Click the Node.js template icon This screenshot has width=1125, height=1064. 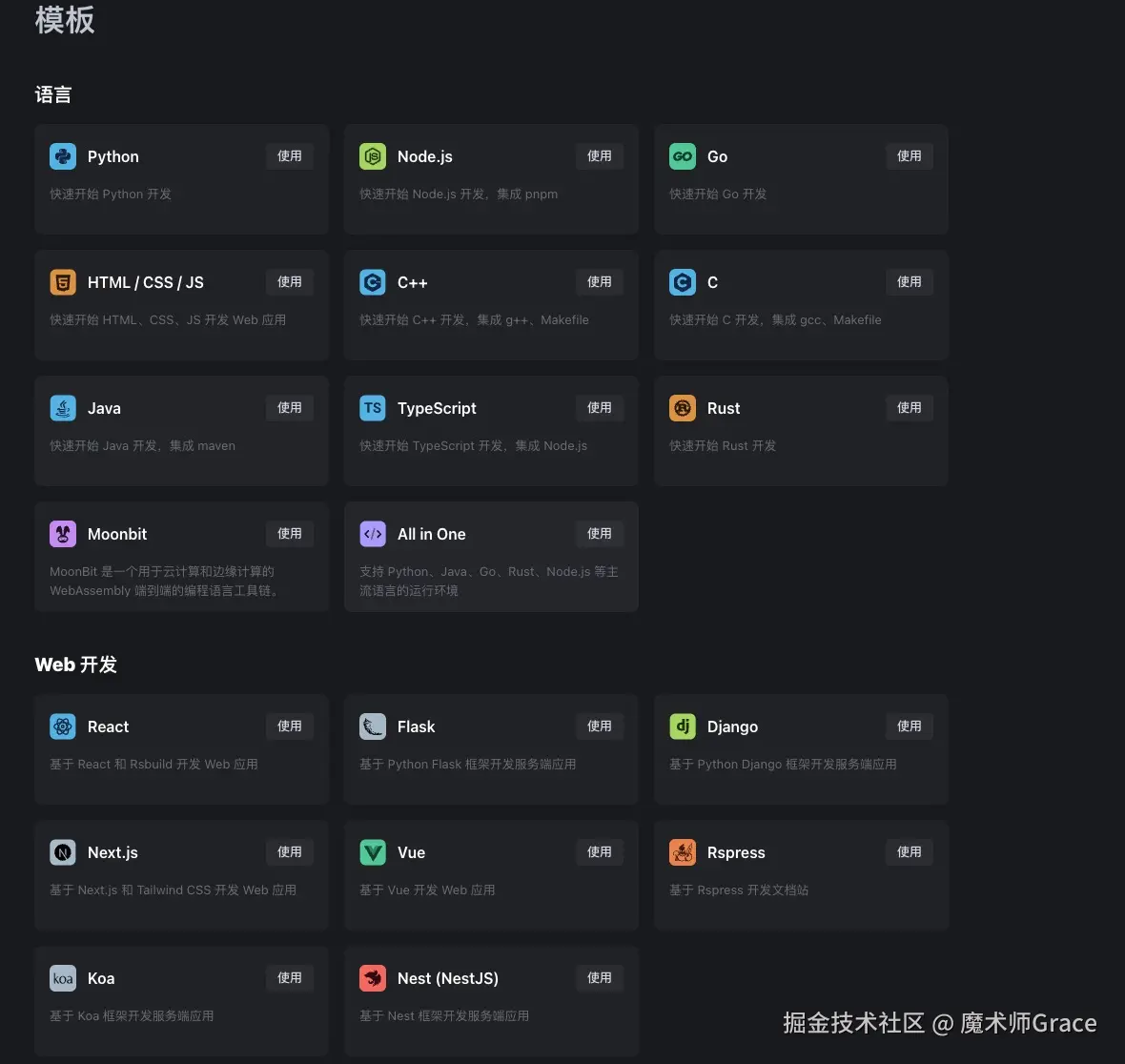coord(373,156)
